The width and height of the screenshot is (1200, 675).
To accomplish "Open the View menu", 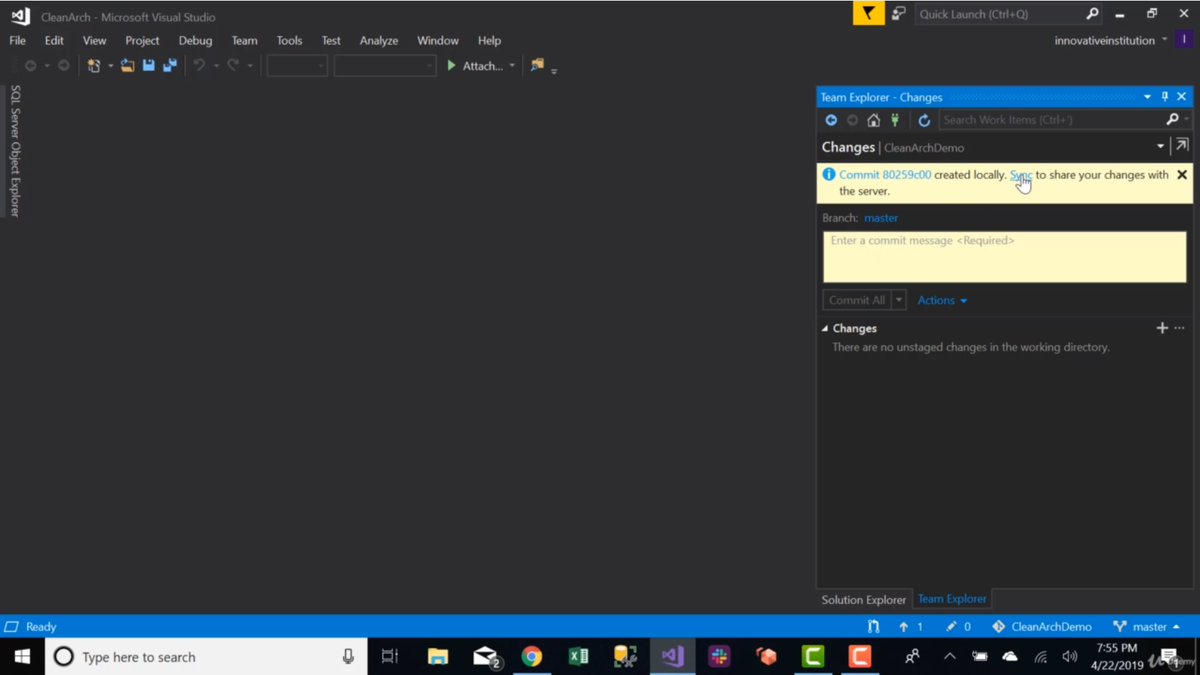I will coord(94,41).
